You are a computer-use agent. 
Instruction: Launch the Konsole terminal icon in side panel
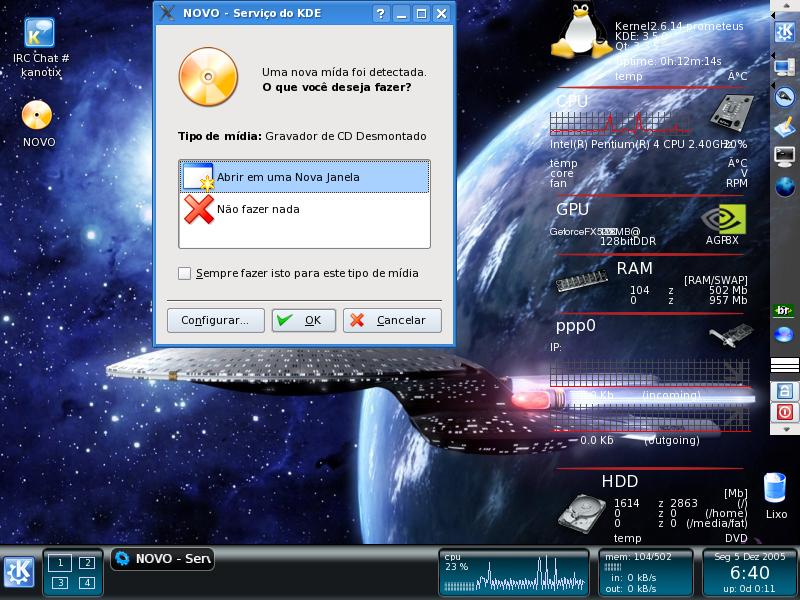[x=784, y=156]
